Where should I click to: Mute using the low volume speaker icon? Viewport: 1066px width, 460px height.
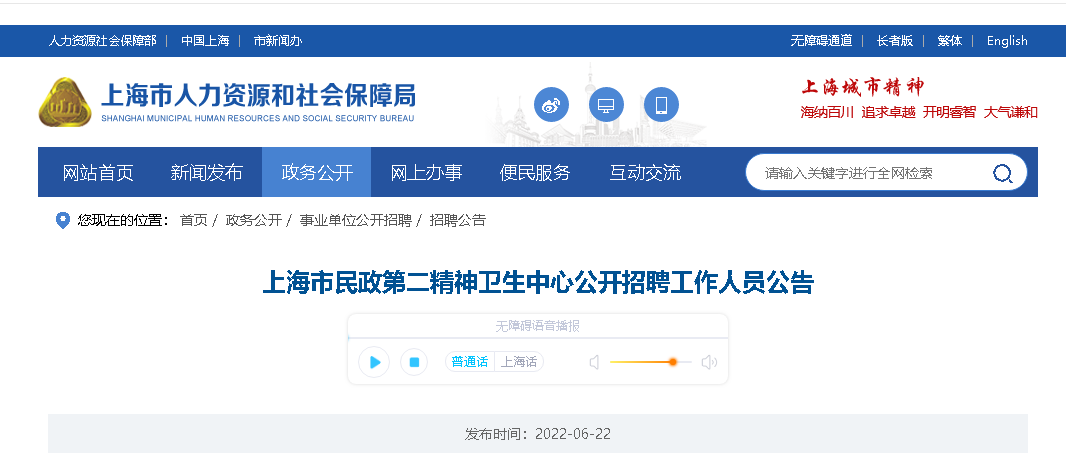coord(594,362)
